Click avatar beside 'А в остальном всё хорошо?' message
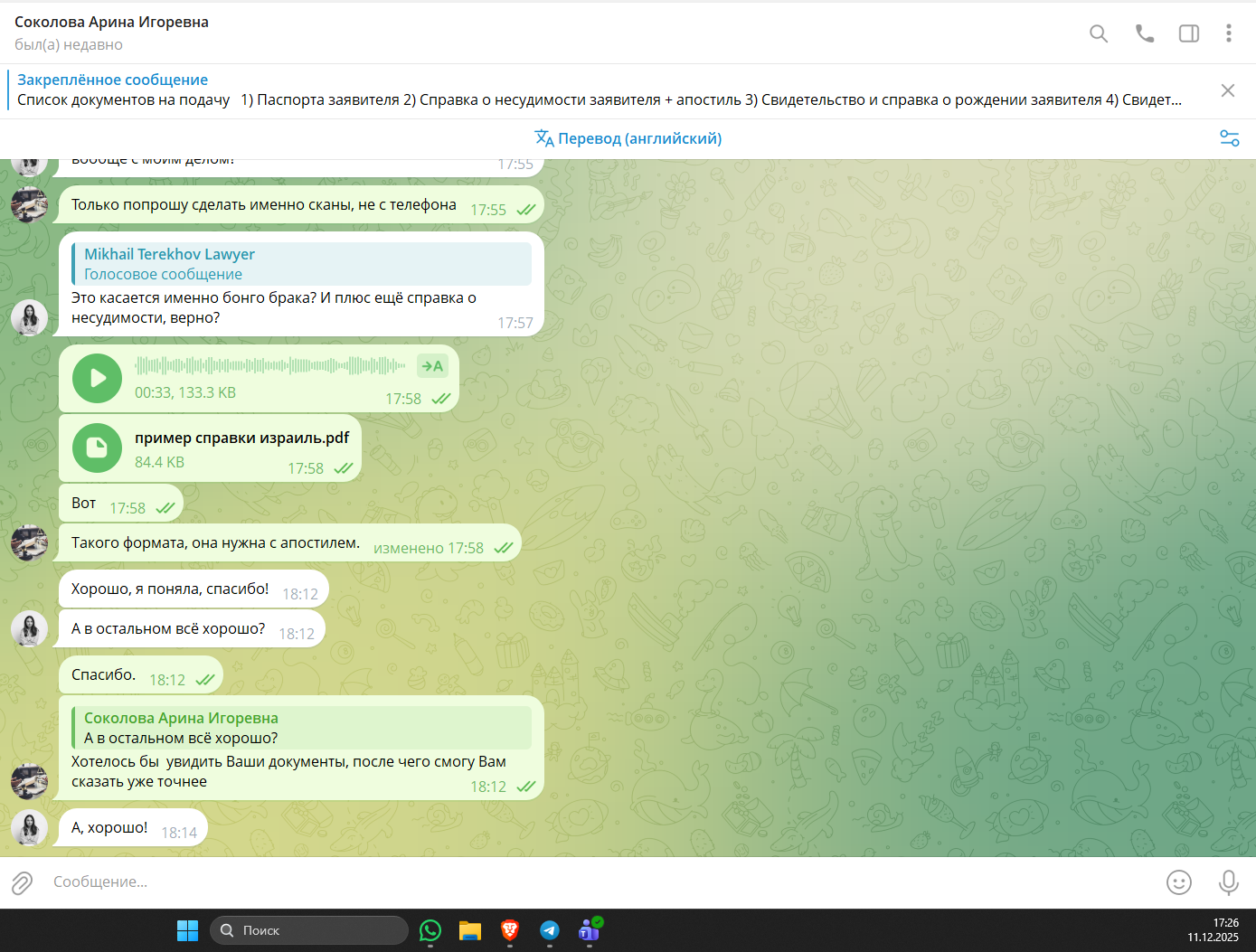This screenshot has width=1256, height=952. pyautogui.click(x=29, y=628)
